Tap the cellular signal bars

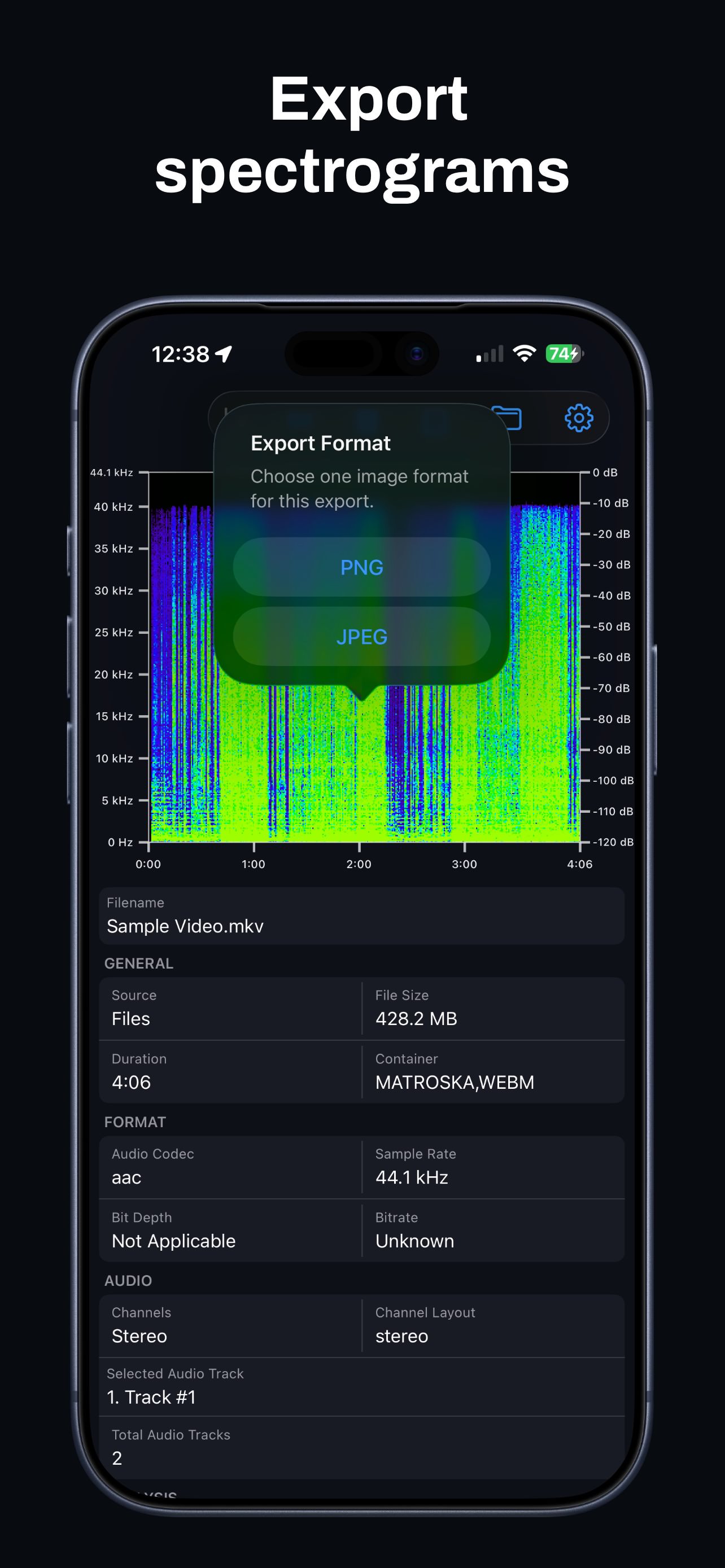(x=490, y=354)
